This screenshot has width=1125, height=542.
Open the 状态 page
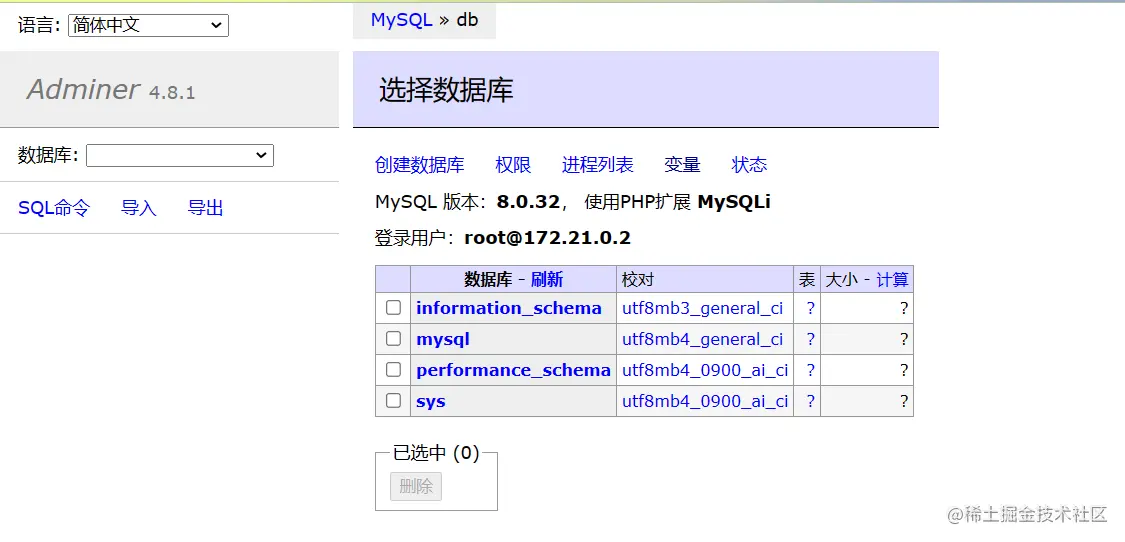[749, 165]
